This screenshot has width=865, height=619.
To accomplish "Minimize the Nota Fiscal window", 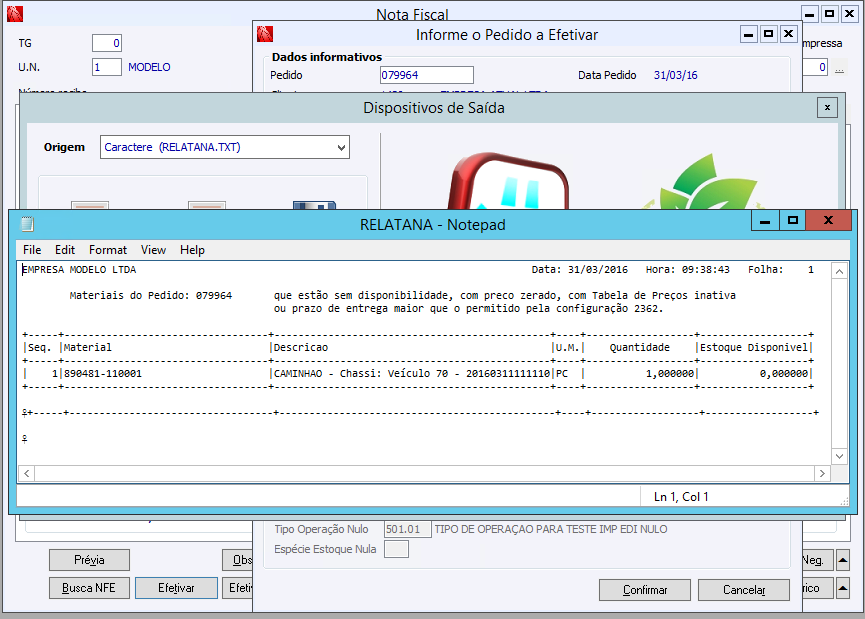I will click(809, 14).
